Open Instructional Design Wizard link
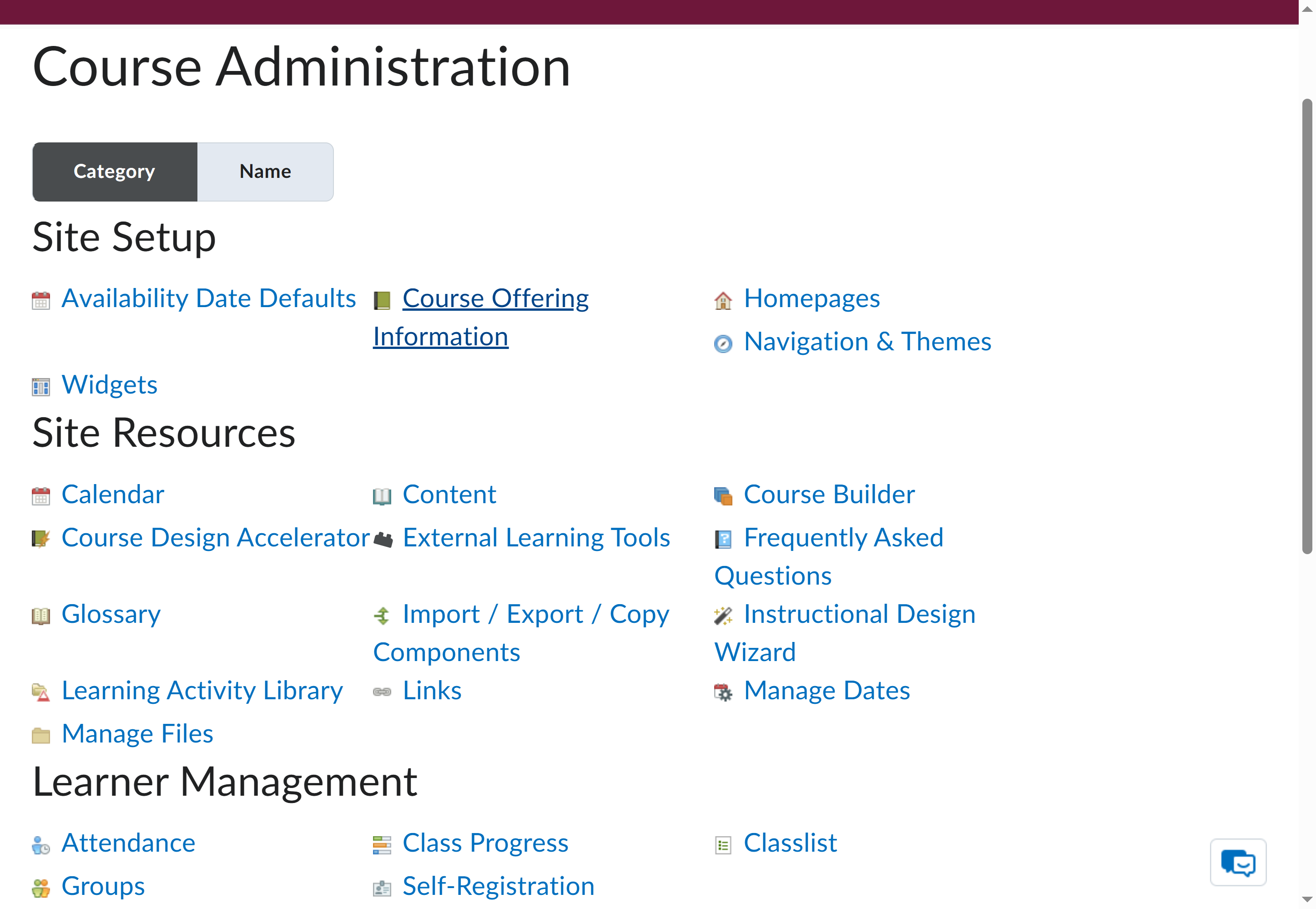The image size is (1316, 909). point(845,633)
